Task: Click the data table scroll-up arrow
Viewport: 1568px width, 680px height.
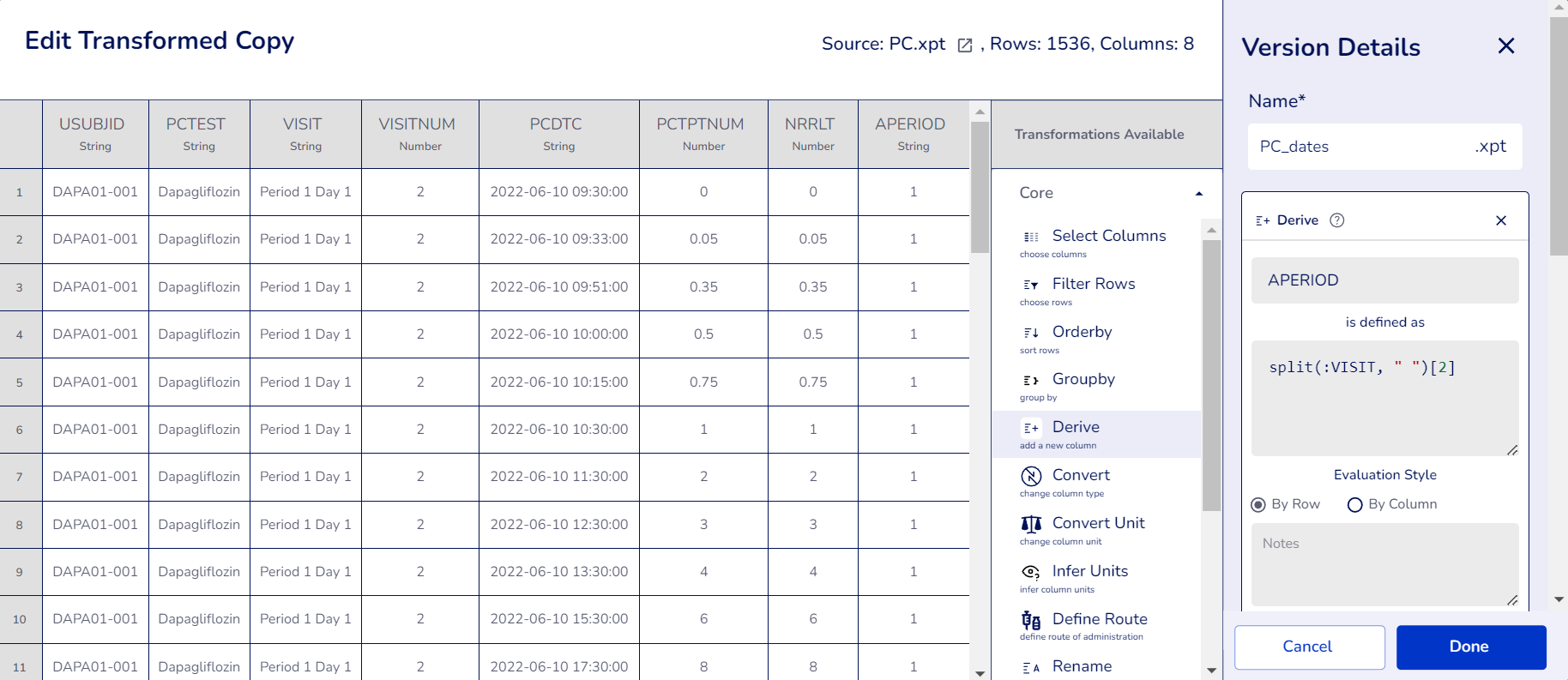Action: (980, 111)
